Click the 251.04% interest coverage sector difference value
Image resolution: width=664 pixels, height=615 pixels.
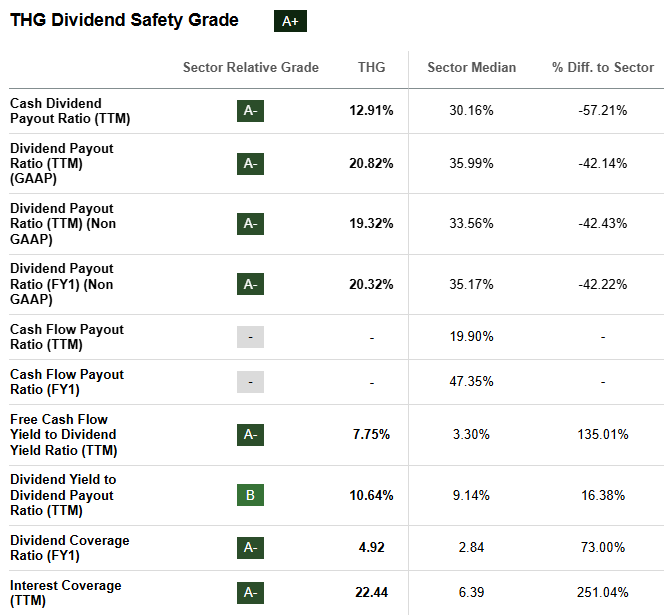click(602, 593)
